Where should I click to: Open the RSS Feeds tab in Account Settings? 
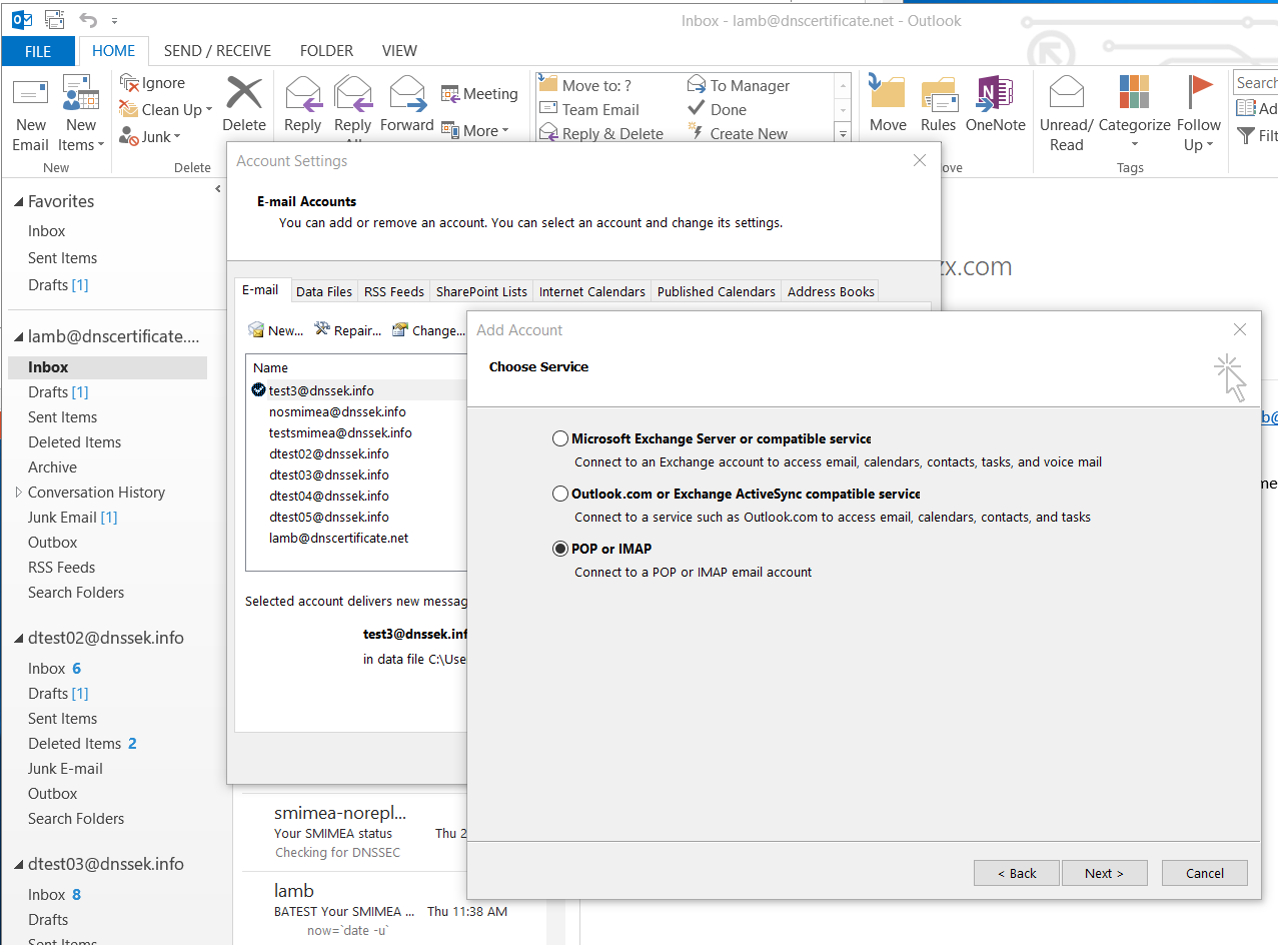(394, 291)
